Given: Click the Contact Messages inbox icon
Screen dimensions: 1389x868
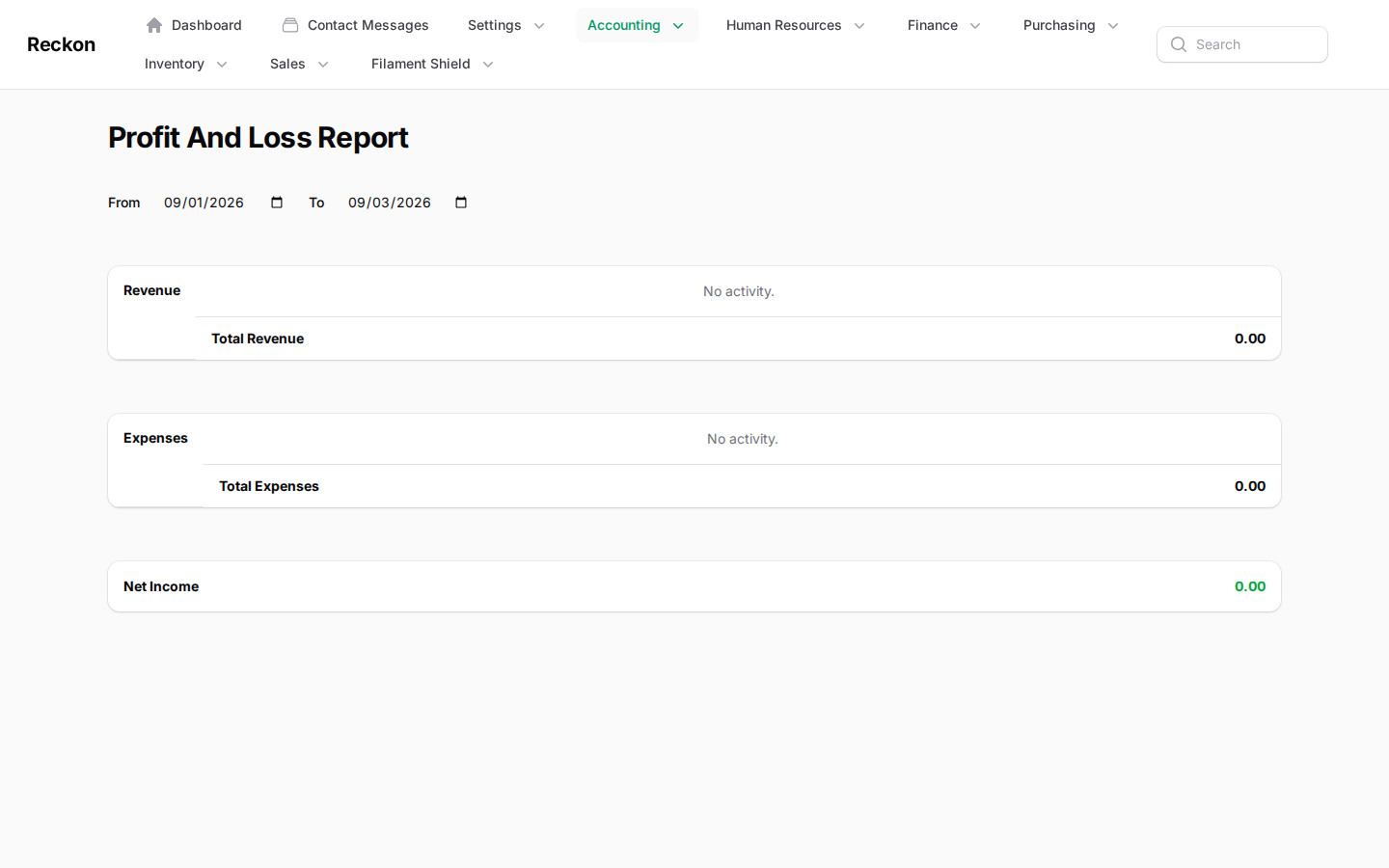Looking at the screenshot, I should point(290,25).
